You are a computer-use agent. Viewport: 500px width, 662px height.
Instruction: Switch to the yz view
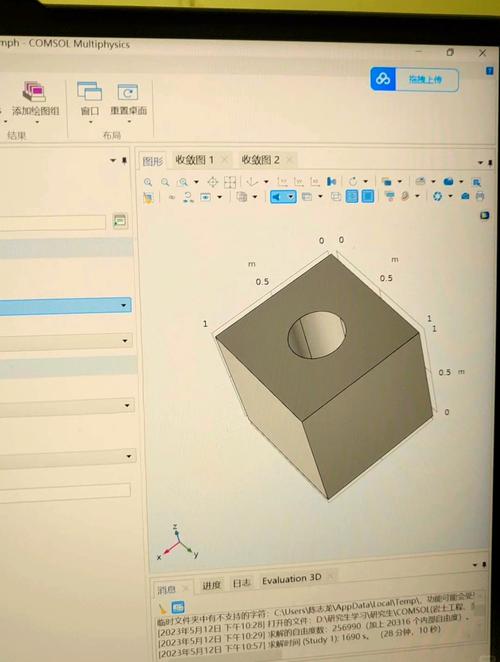coord(299,182)
